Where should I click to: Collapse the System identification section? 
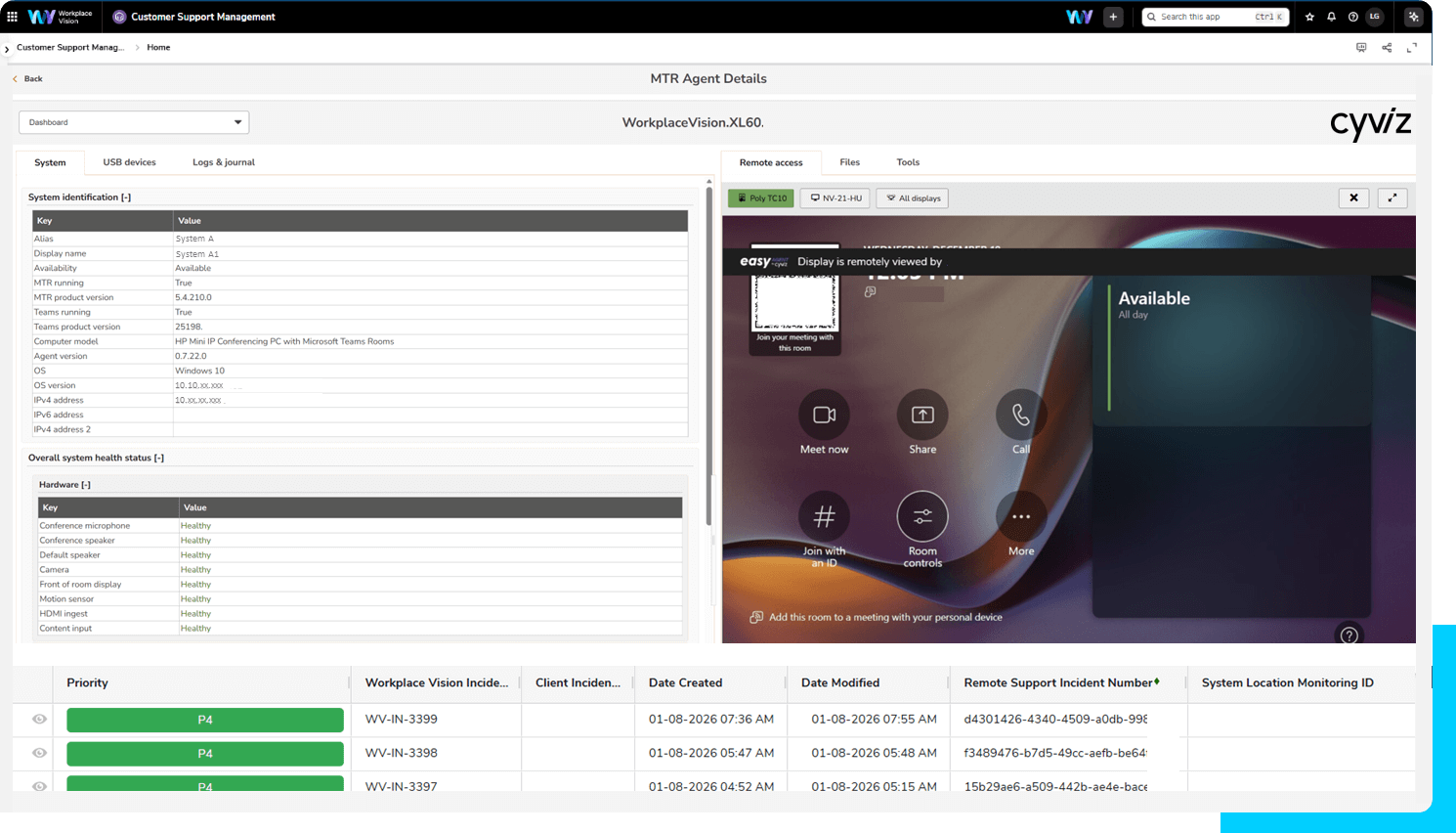pos(126,197)
